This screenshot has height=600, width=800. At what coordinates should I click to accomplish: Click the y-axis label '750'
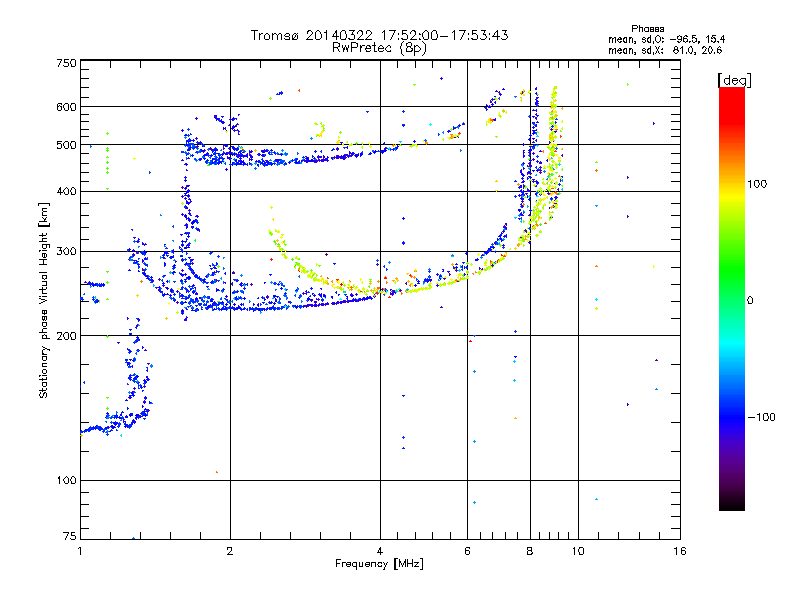[x=67, y=63]
